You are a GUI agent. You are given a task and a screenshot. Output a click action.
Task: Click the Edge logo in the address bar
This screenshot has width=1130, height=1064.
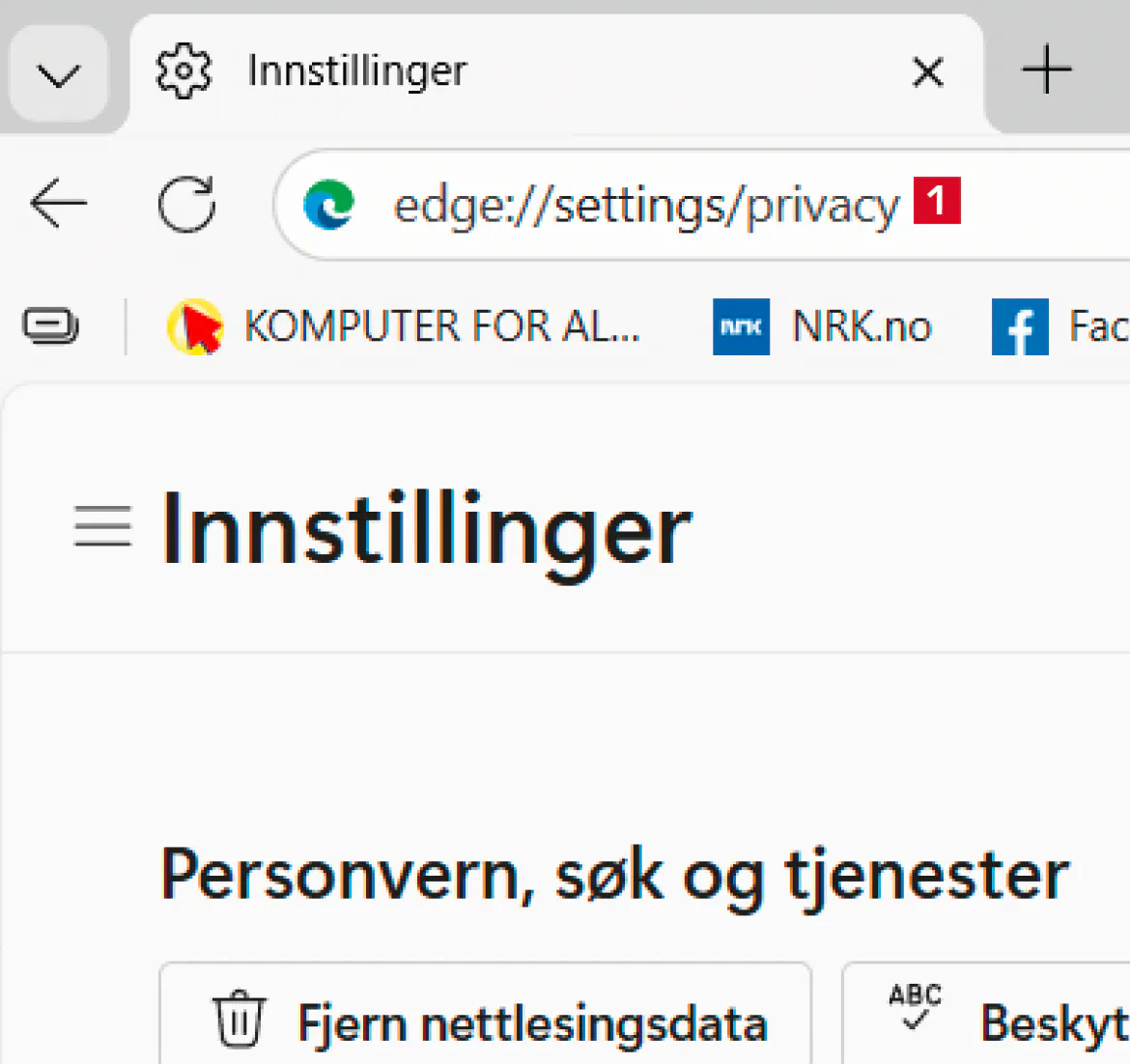click(x=328, y=205)
